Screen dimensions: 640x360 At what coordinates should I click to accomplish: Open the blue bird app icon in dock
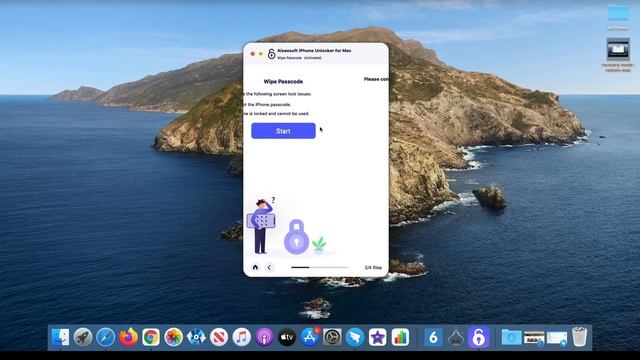point(355,337)
